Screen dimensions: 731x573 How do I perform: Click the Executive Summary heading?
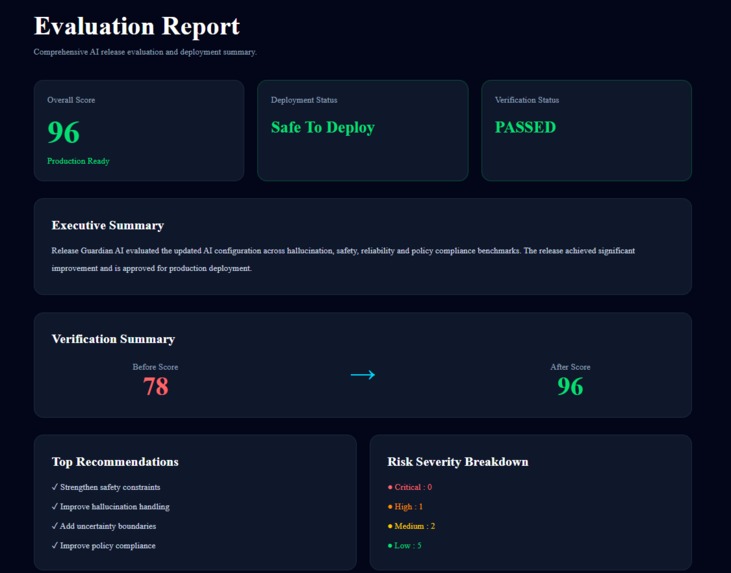click(108, 225)
